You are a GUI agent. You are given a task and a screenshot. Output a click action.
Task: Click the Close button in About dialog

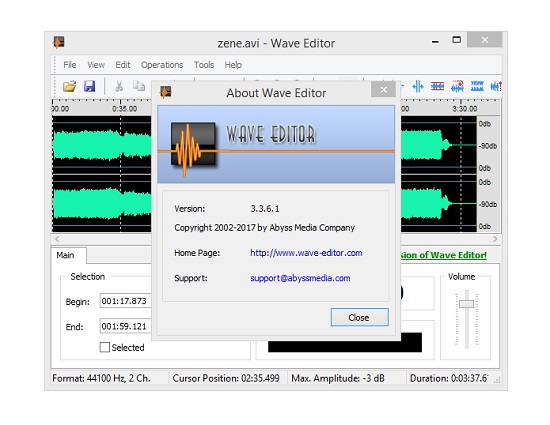[x=360, y=317]
